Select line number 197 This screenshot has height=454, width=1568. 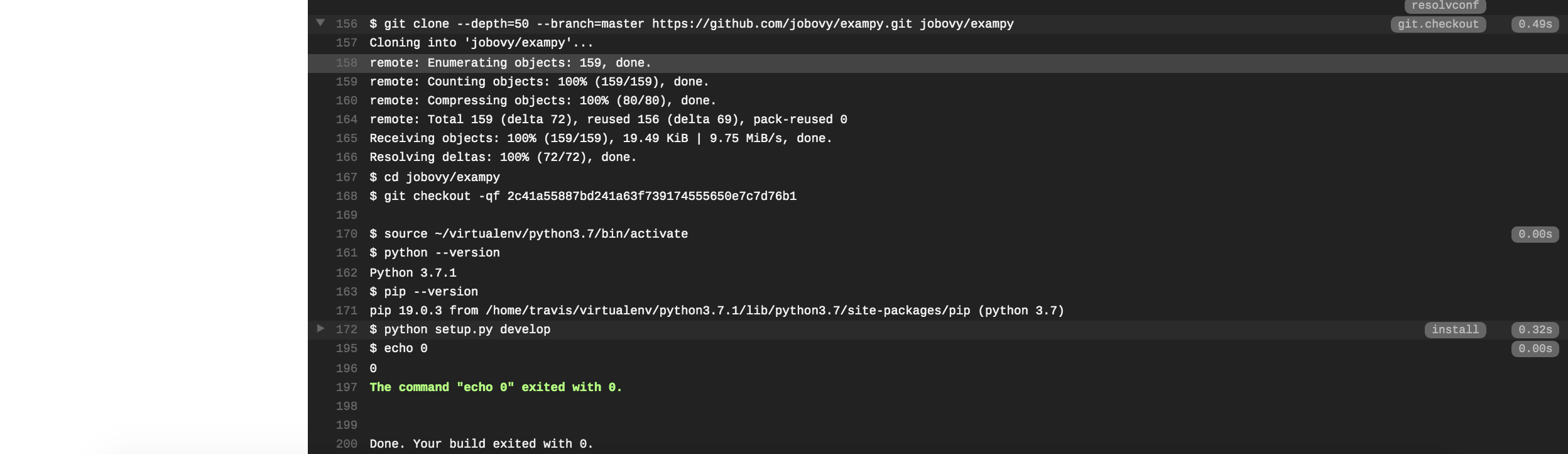pyautogui.click(x=346, y=387)
